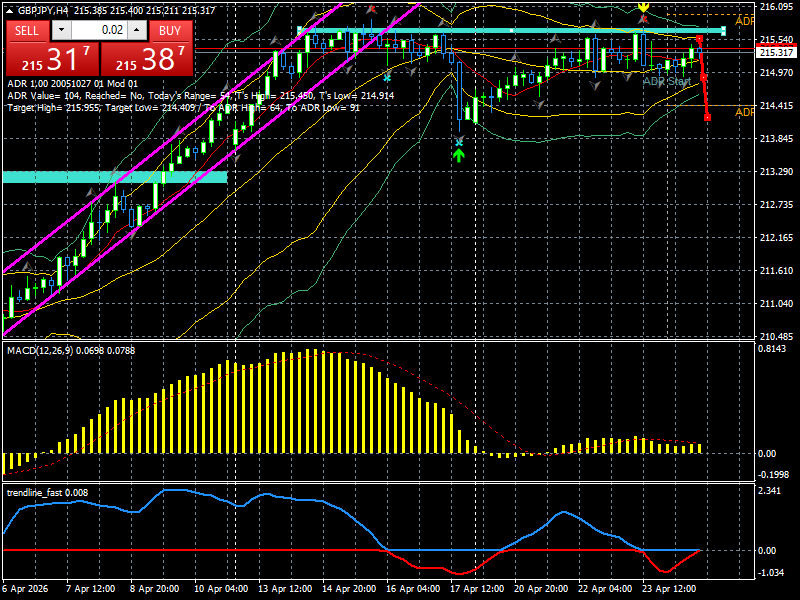Select the yellow down arrow signal at chart top

coord(643,7)
